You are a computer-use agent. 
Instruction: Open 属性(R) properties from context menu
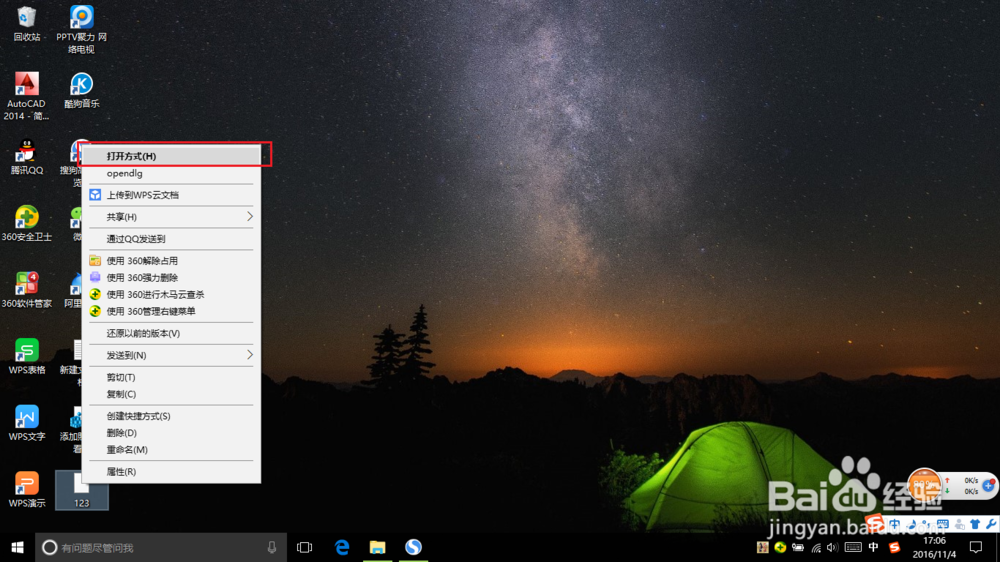(171, 471)
